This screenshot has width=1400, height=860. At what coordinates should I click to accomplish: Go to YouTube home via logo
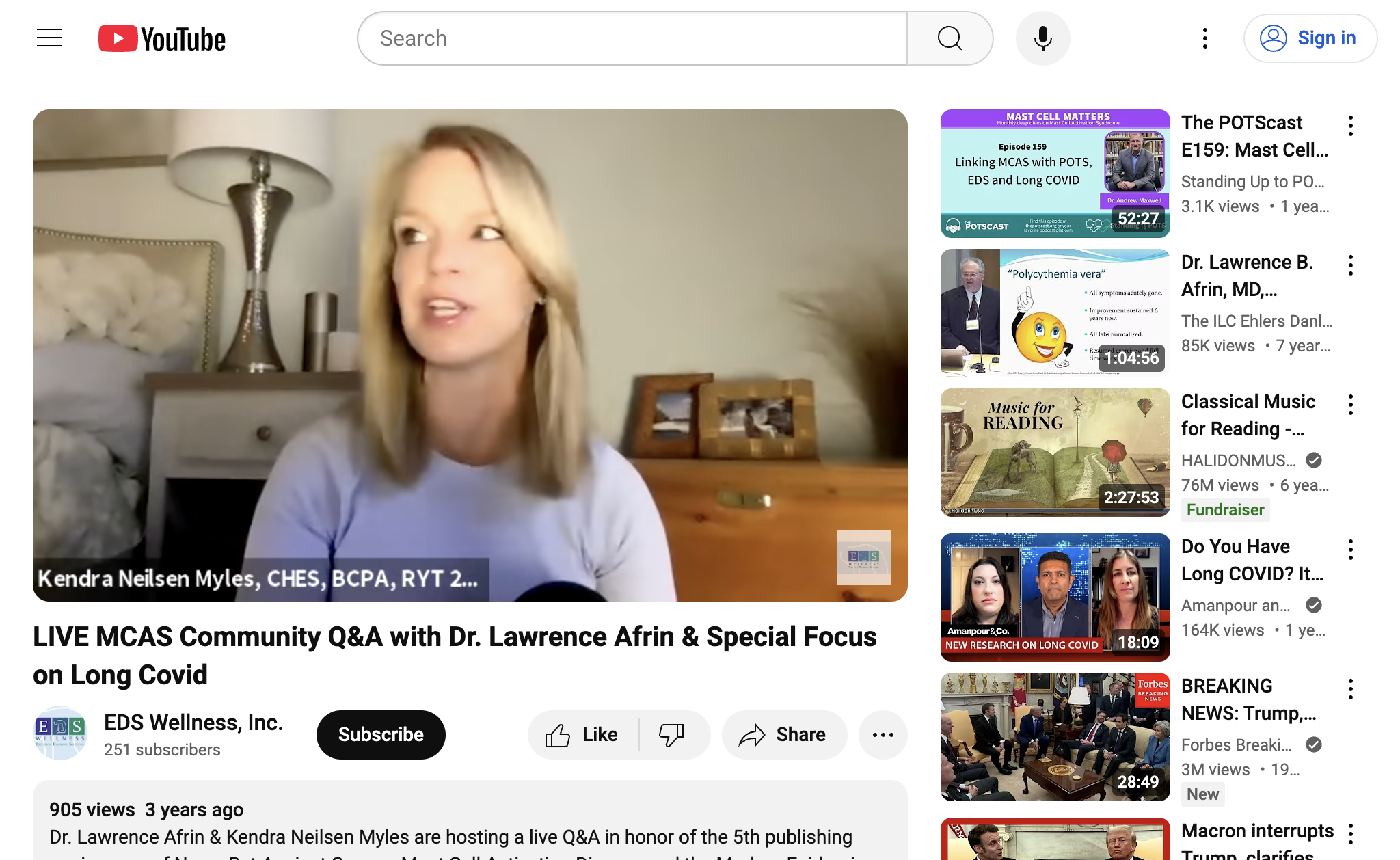(162, 38)
